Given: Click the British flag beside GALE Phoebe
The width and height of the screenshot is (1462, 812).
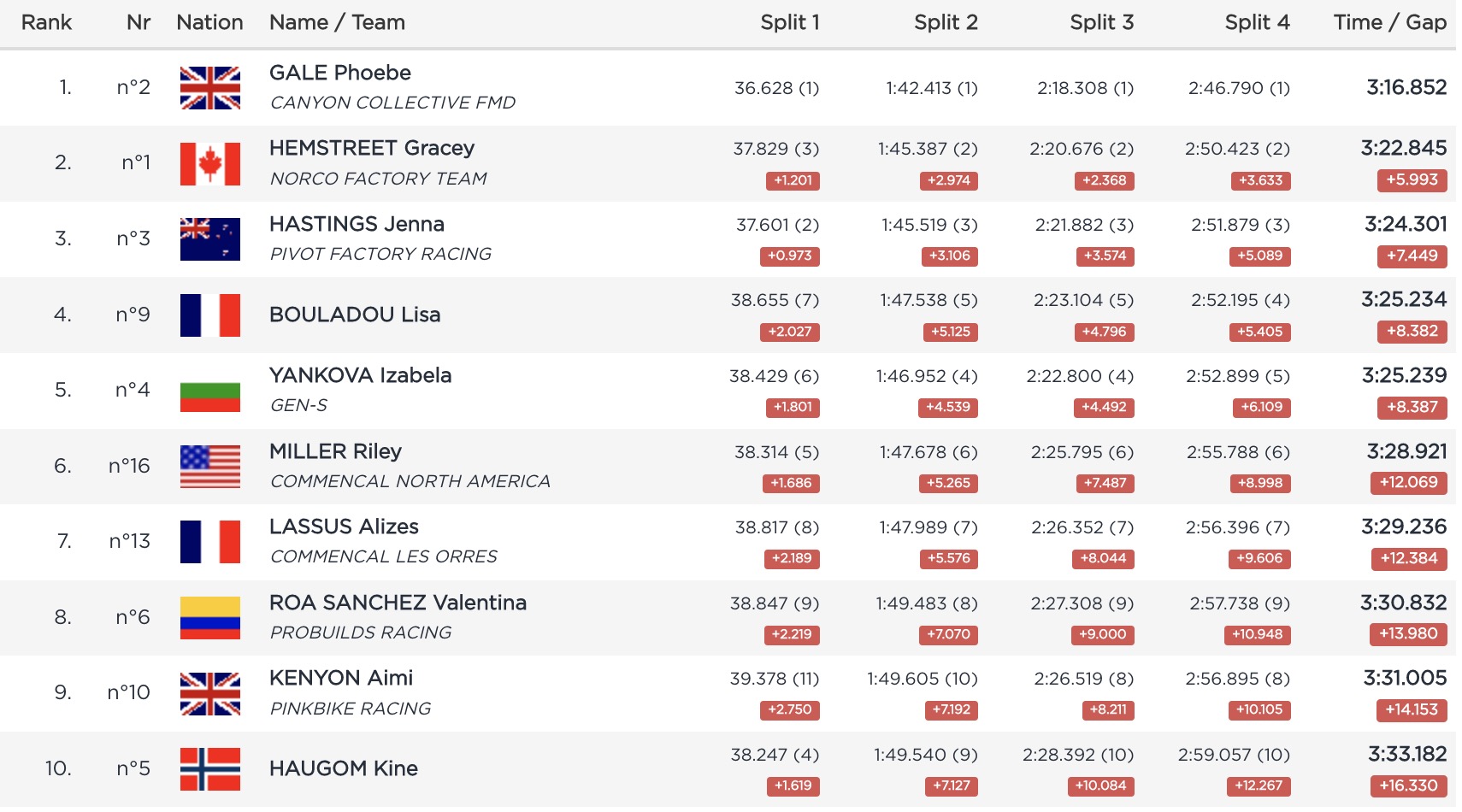Looking at the screenshot, I should tap(209, 88).
